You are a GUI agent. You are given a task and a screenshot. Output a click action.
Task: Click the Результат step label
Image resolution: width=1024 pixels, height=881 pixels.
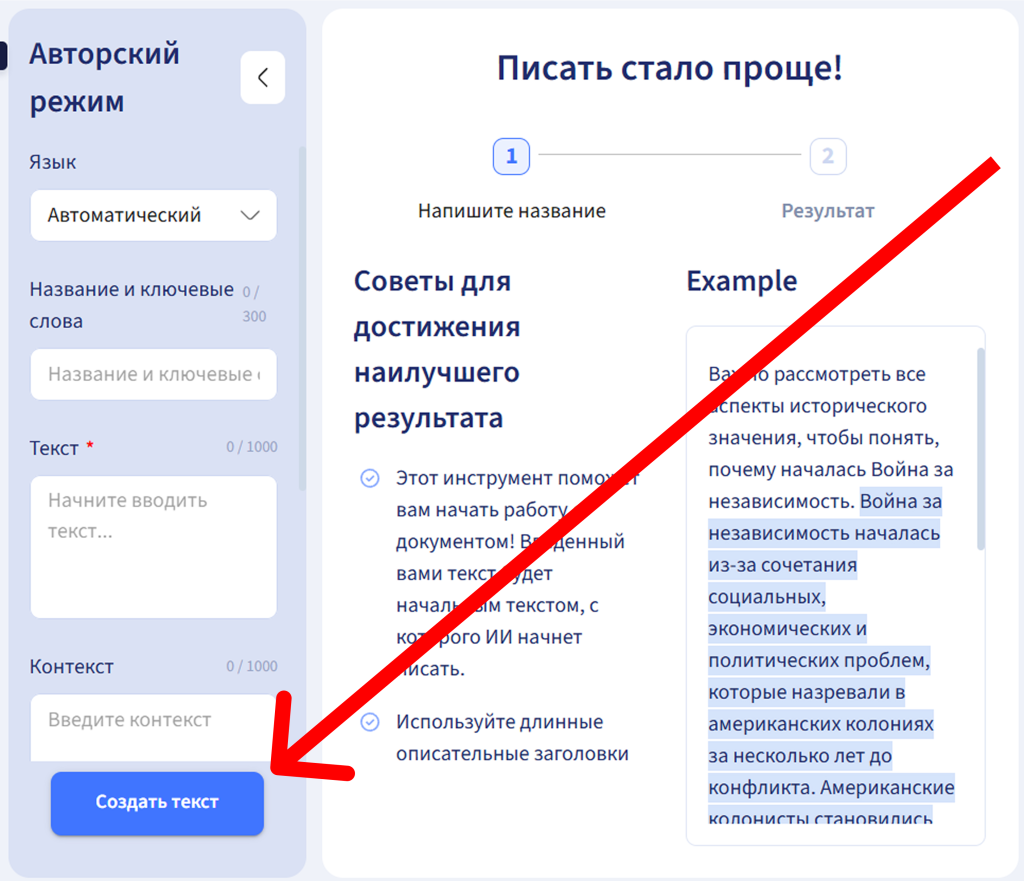tap(828, 211)
